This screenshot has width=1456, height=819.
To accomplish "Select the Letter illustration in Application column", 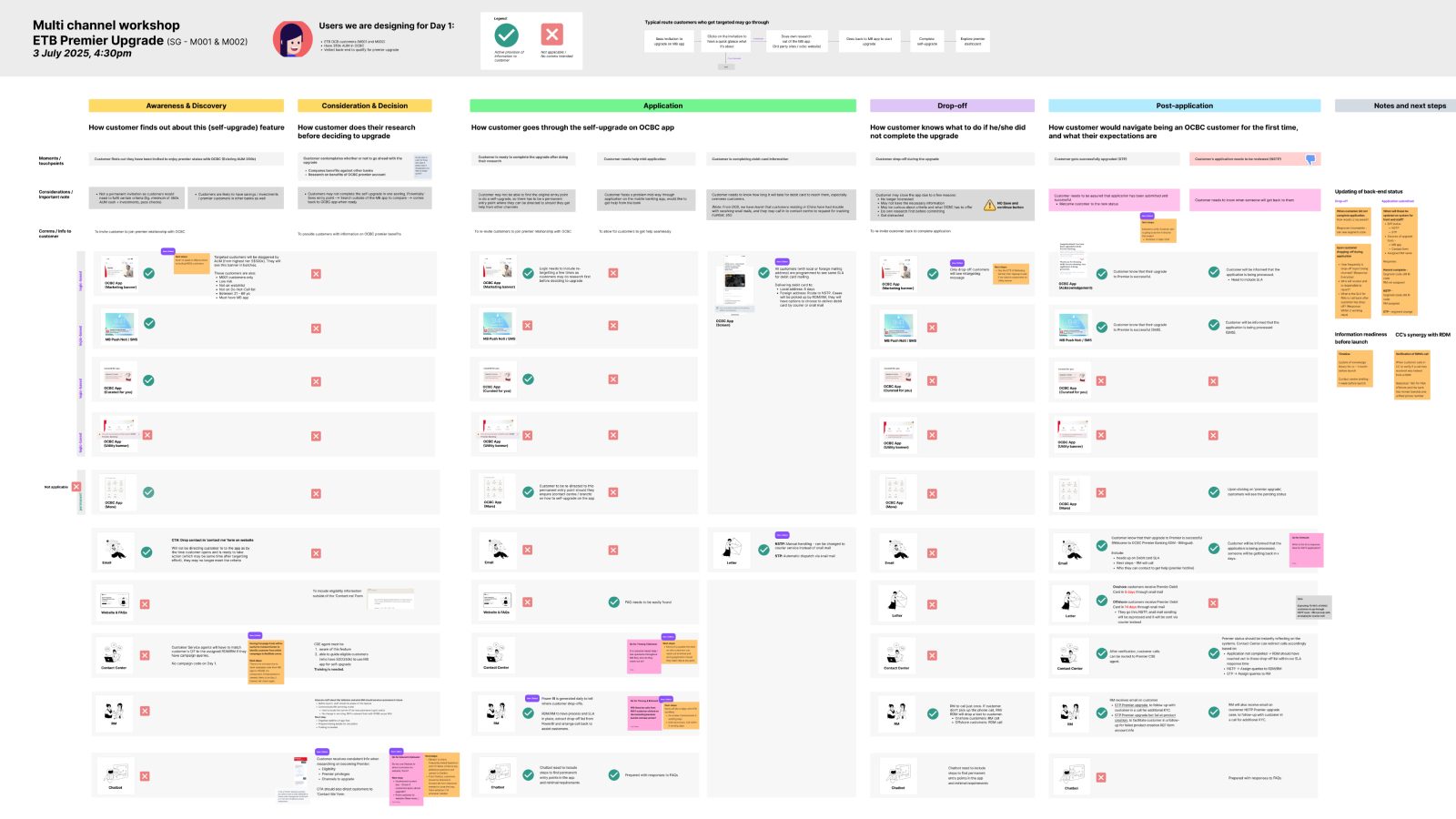I will pos(732,548).
